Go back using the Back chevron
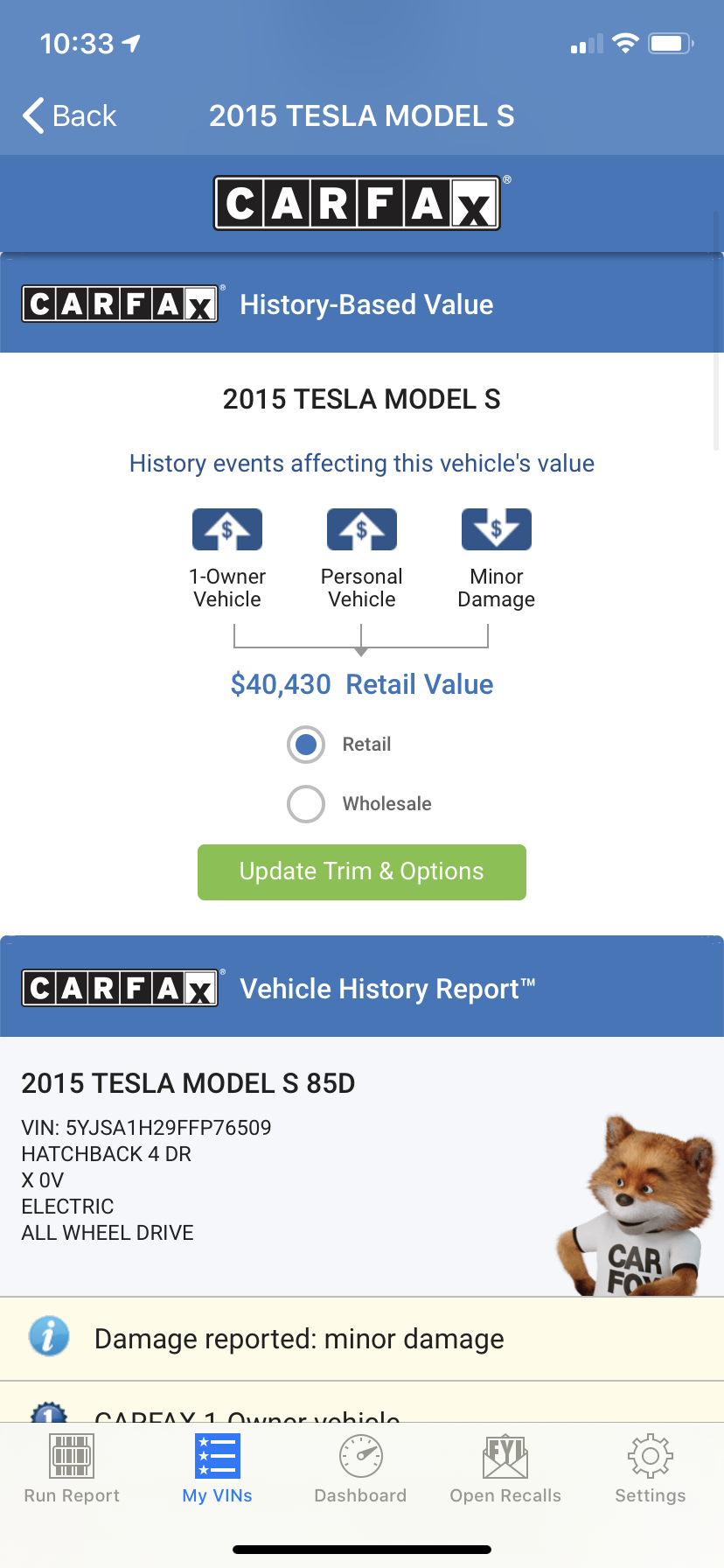The image size is (724, 1568). coord(68,115)
